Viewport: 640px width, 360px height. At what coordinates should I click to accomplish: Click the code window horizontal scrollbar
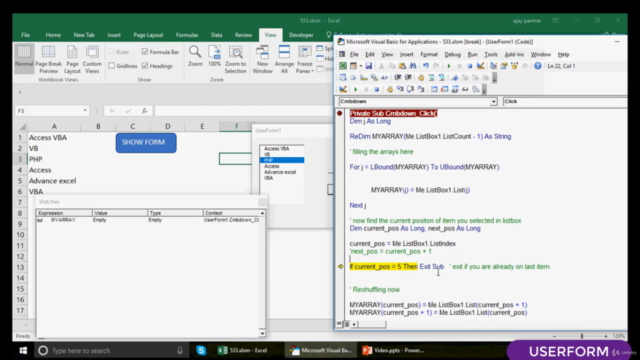pos(372,324)
